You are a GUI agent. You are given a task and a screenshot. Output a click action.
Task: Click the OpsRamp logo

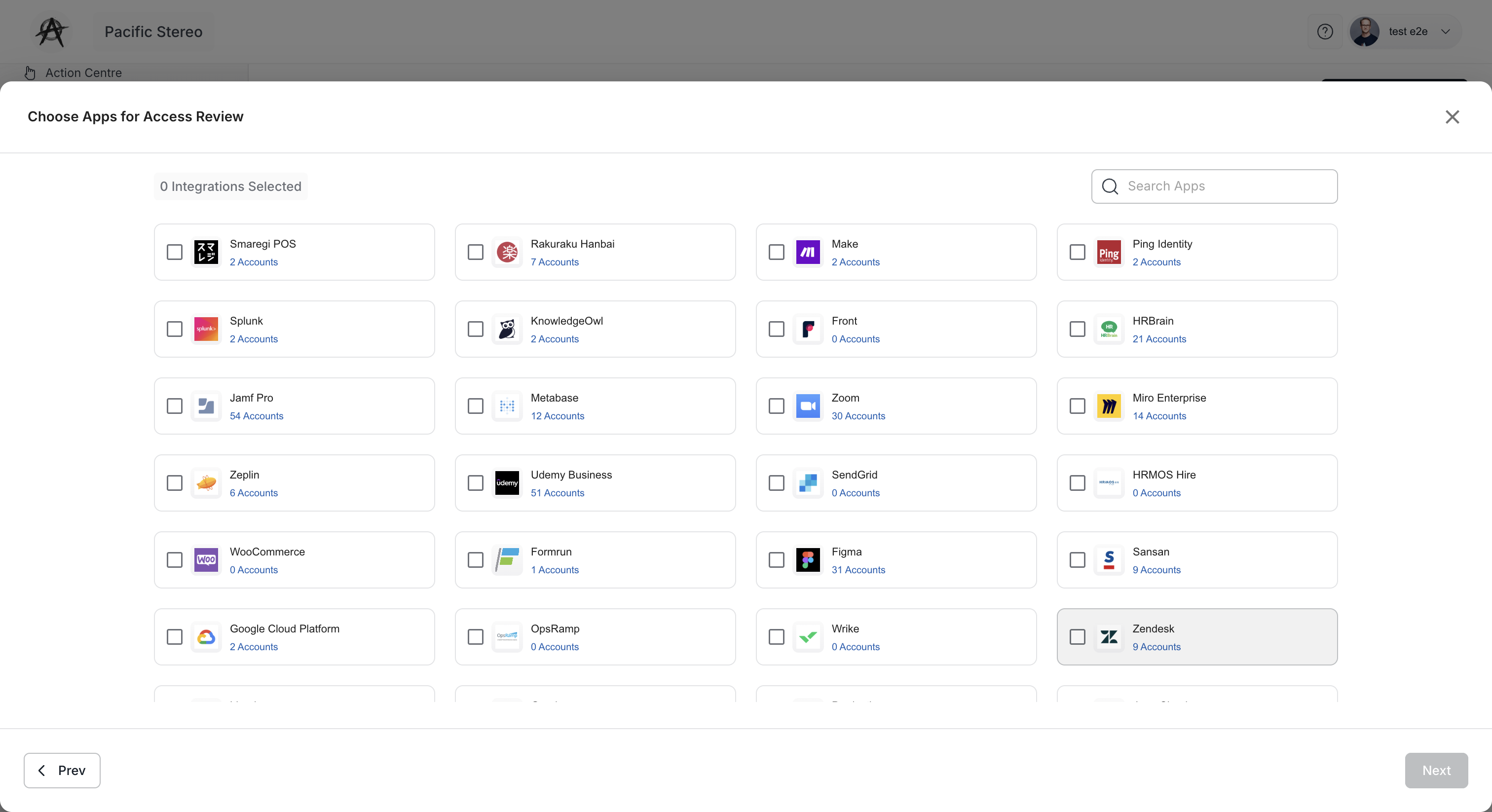point(507,637)
